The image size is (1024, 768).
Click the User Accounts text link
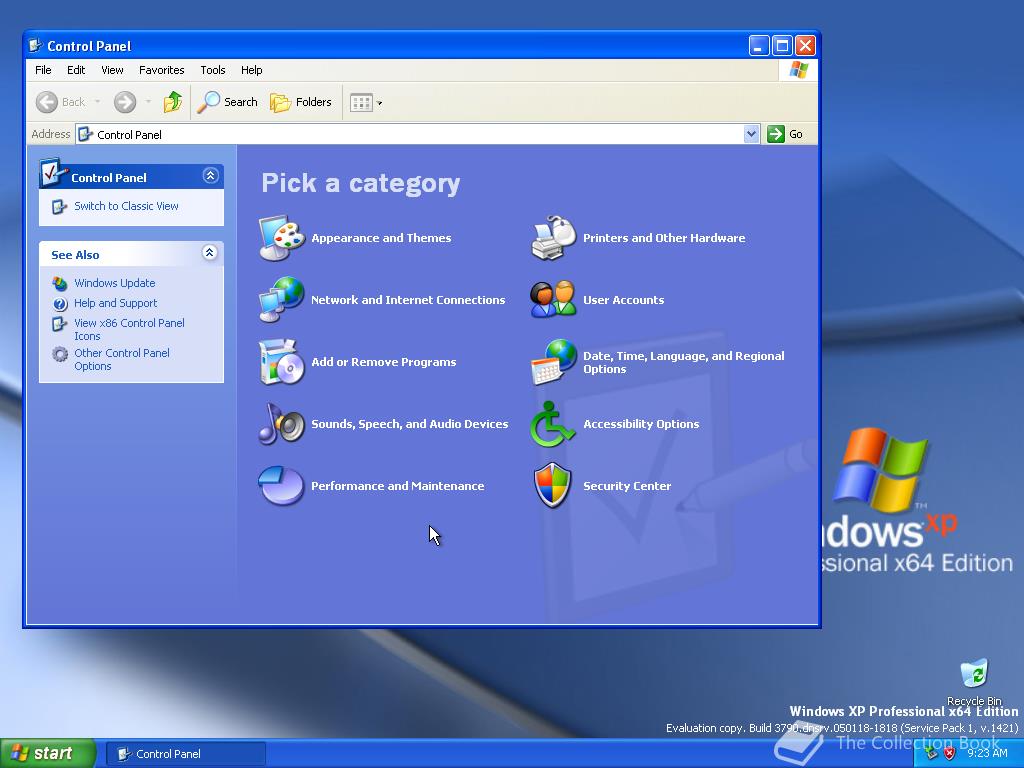pos(624,300)
